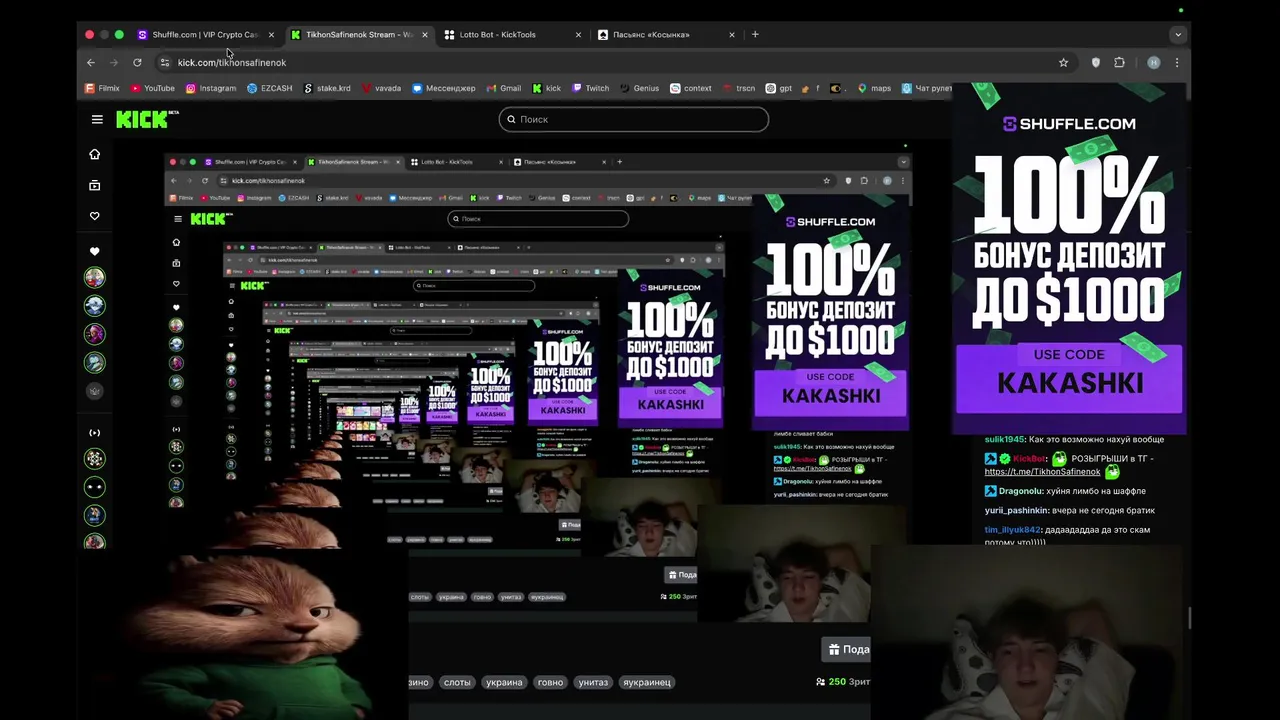Open the gpt bookmark

(x=779, y=88)
